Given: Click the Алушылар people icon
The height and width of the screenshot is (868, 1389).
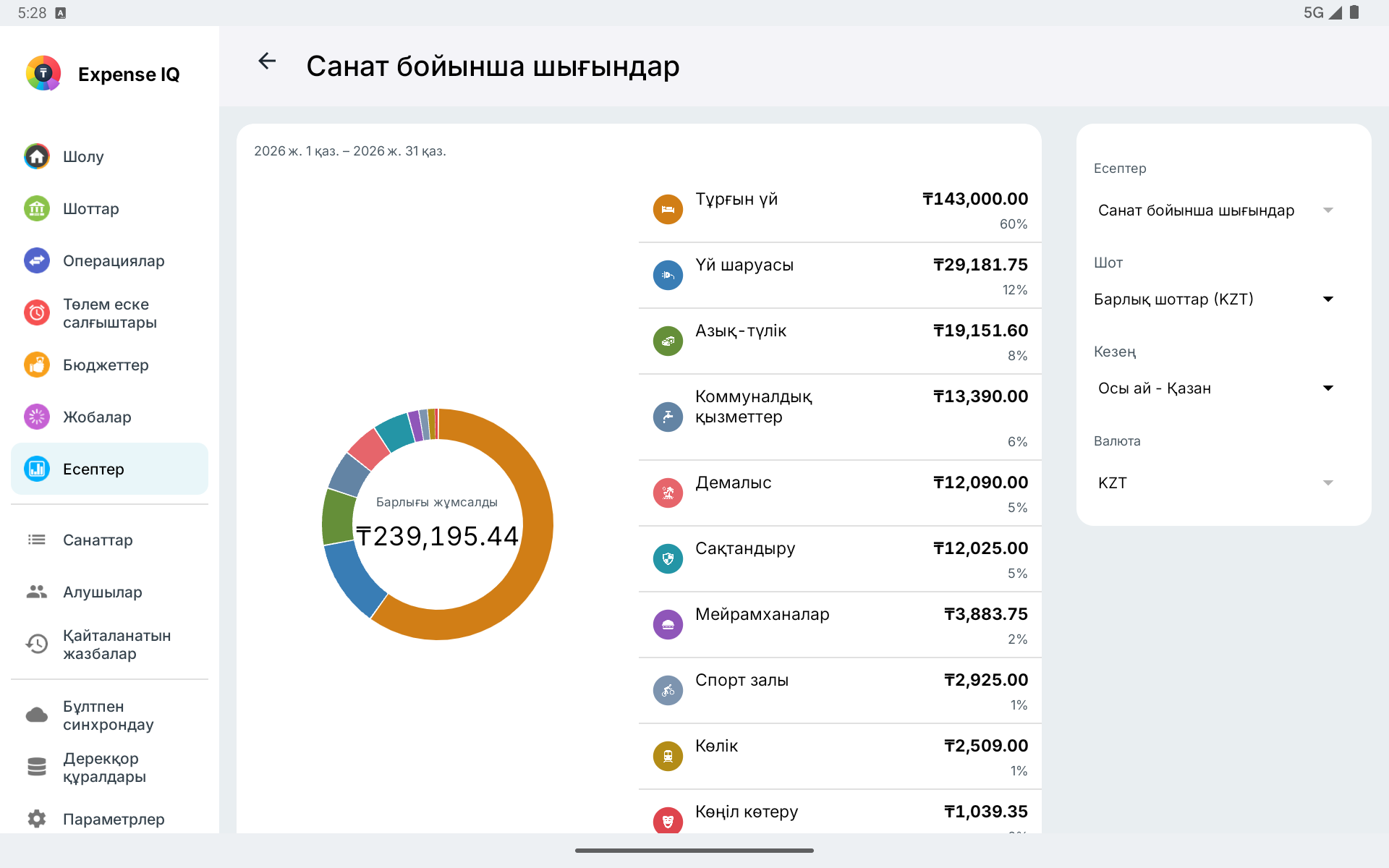Looking at the screenshot, I should (x=37, y=592).
